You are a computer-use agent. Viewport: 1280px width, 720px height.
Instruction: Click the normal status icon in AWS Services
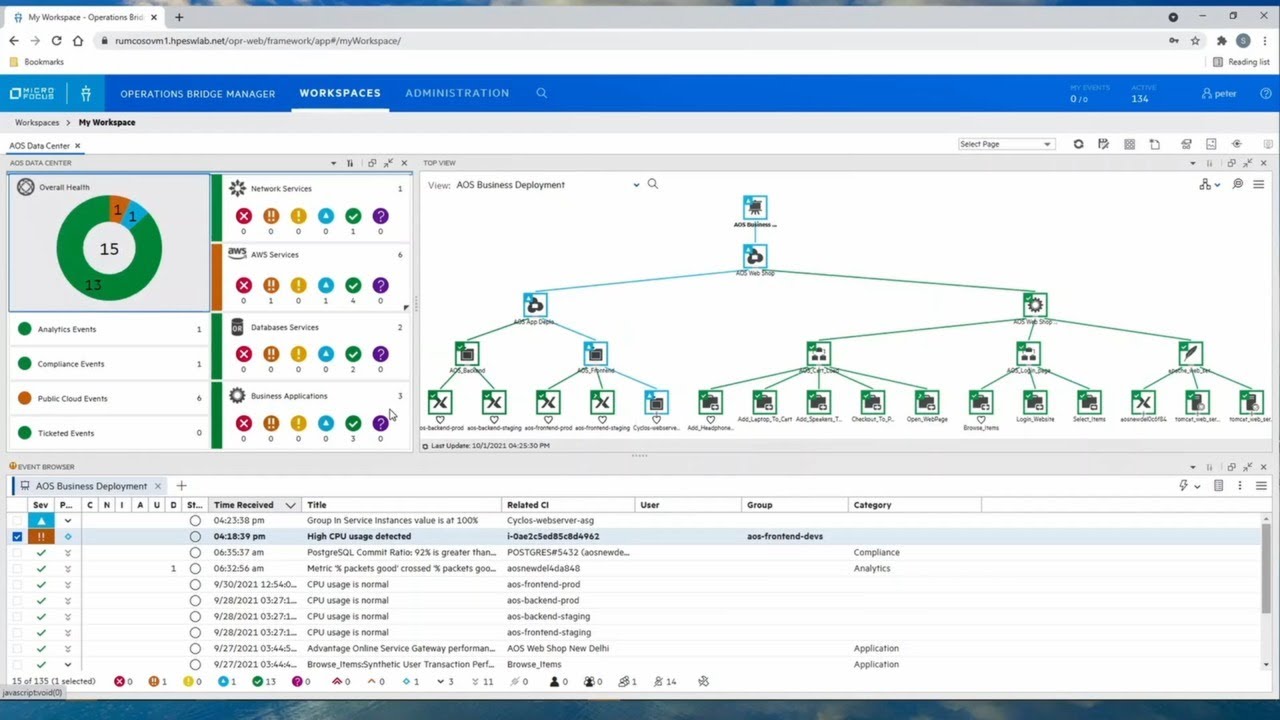coord(353,285)
